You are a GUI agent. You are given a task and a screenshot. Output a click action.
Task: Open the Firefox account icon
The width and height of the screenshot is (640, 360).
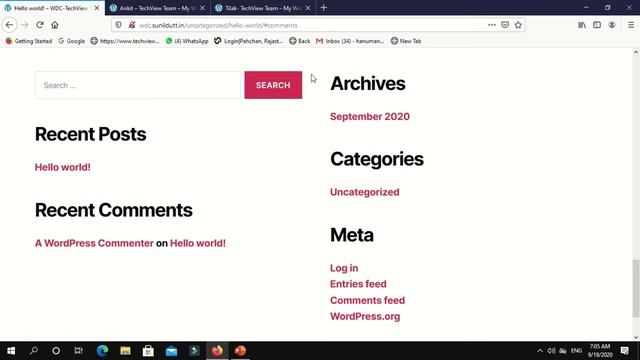click(x=612, y=25)
